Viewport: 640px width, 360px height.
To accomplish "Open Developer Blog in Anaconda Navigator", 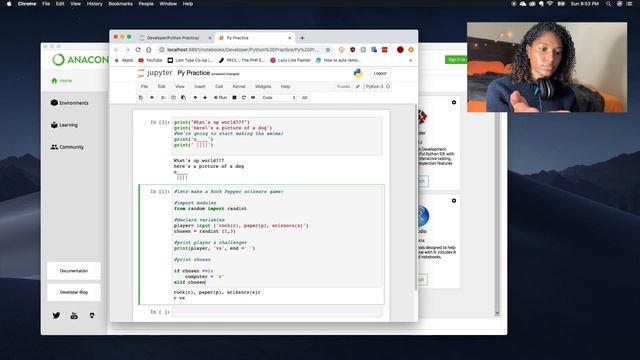I will click(x=74, y=292).
